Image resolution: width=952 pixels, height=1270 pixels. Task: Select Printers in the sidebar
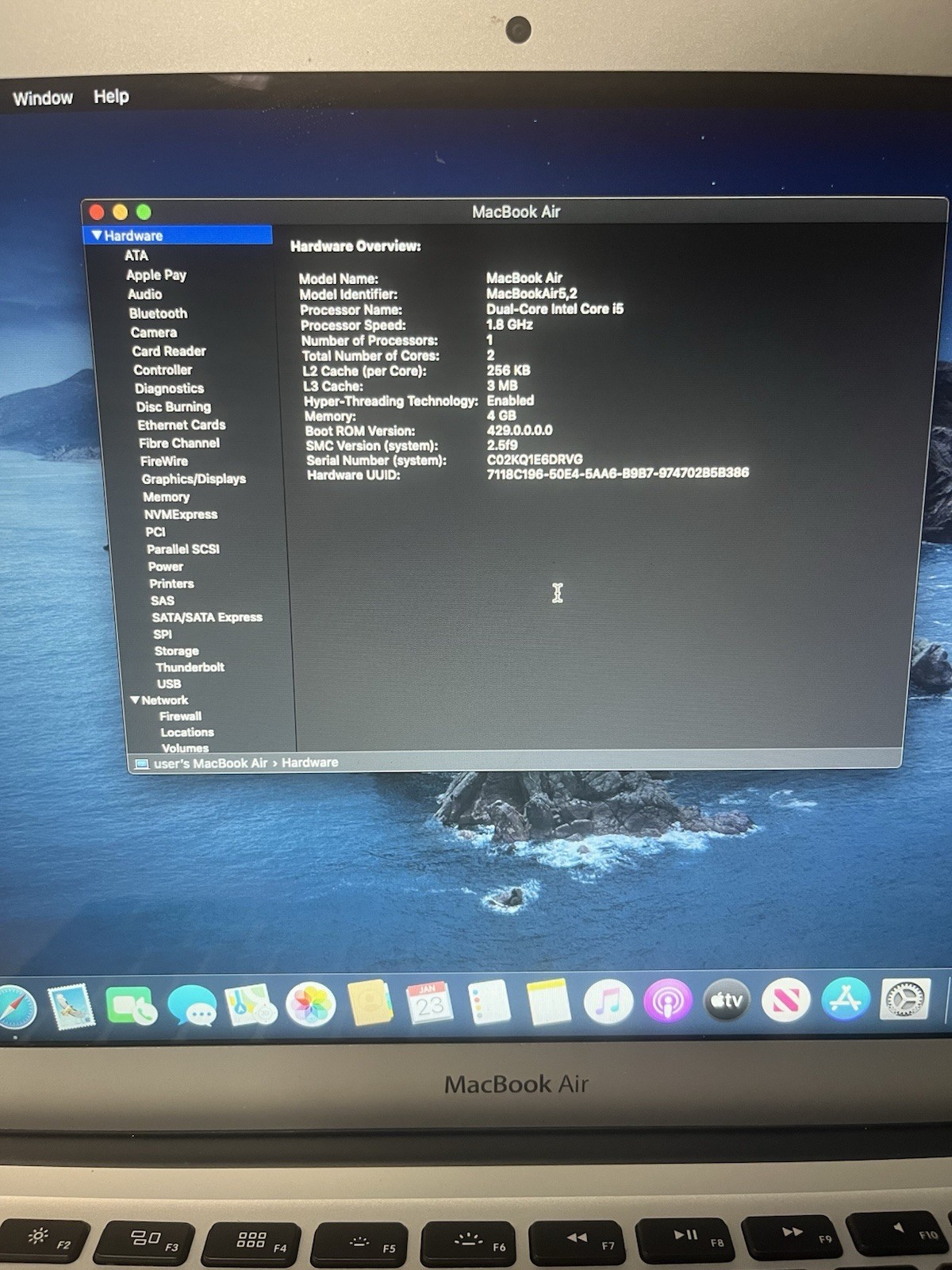tap(171, 583)
